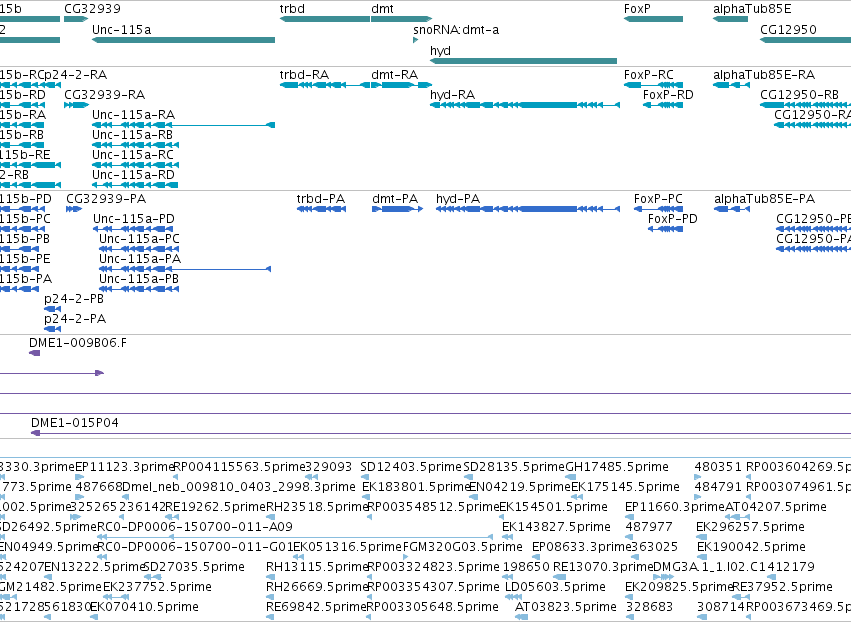Click EST EK209825.5prime

coord(679,587)
